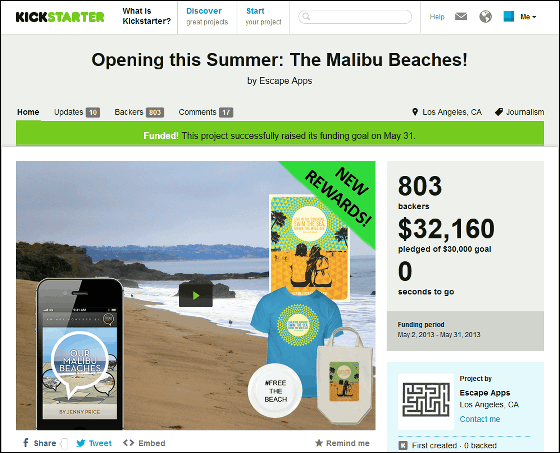
Task: Switch to the Updates tab
Action: (x=77, y=112)
